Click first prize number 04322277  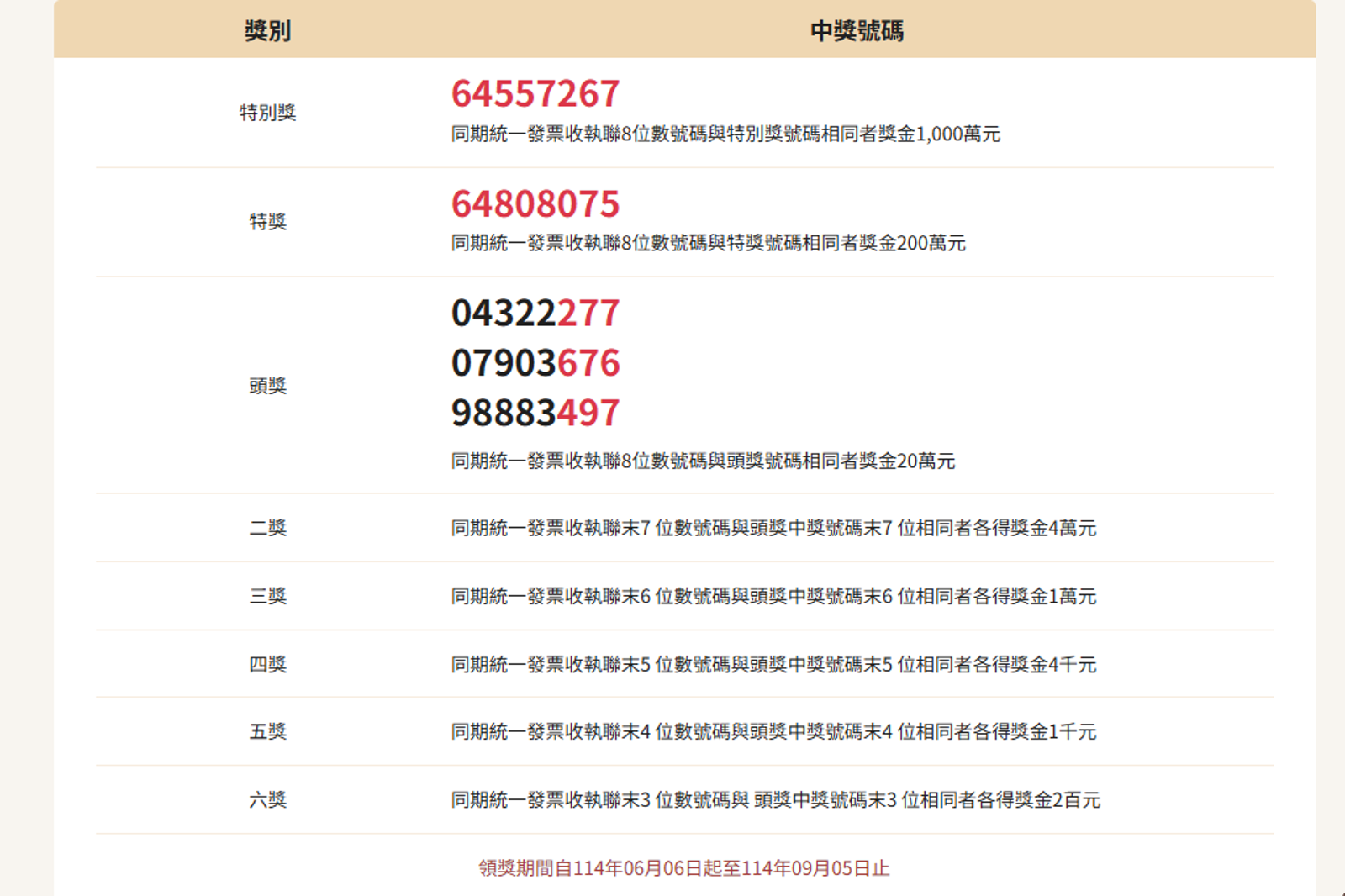tap(535, 314)
